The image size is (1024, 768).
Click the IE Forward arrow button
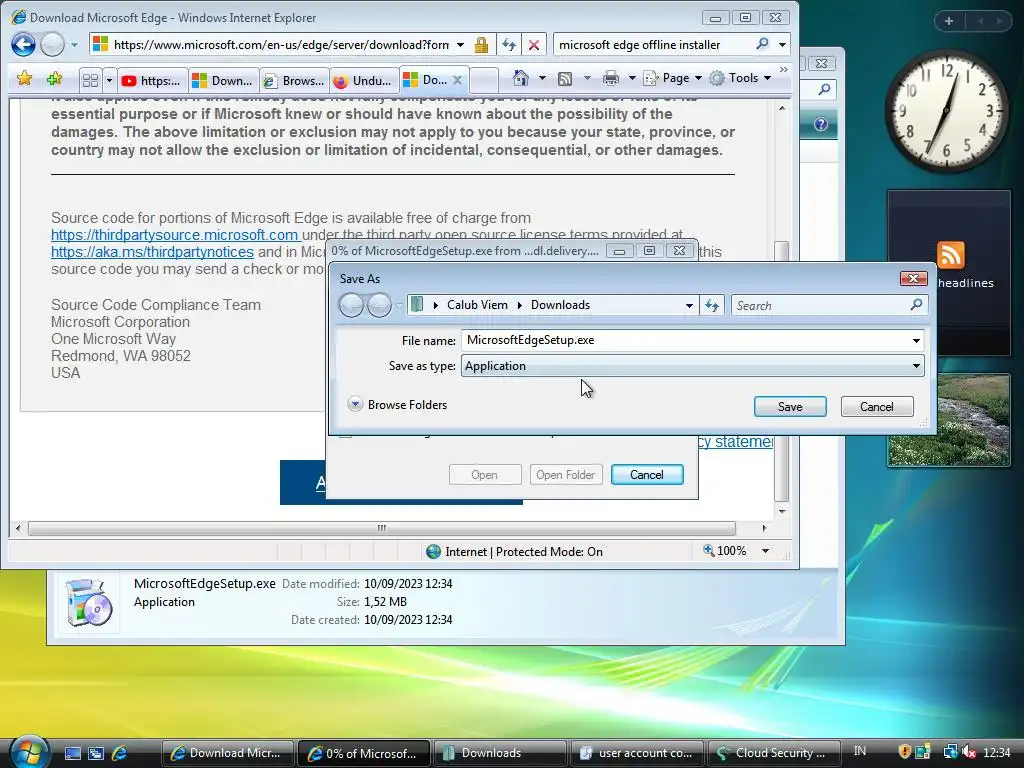[x=52, y=44]
